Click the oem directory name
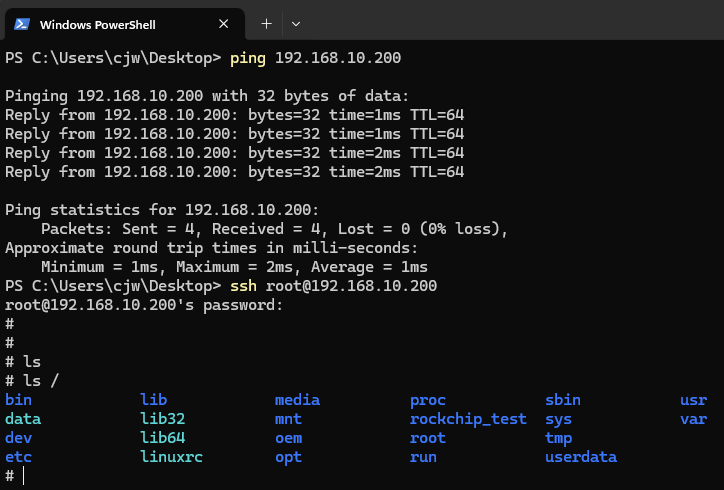 point(288,438)
